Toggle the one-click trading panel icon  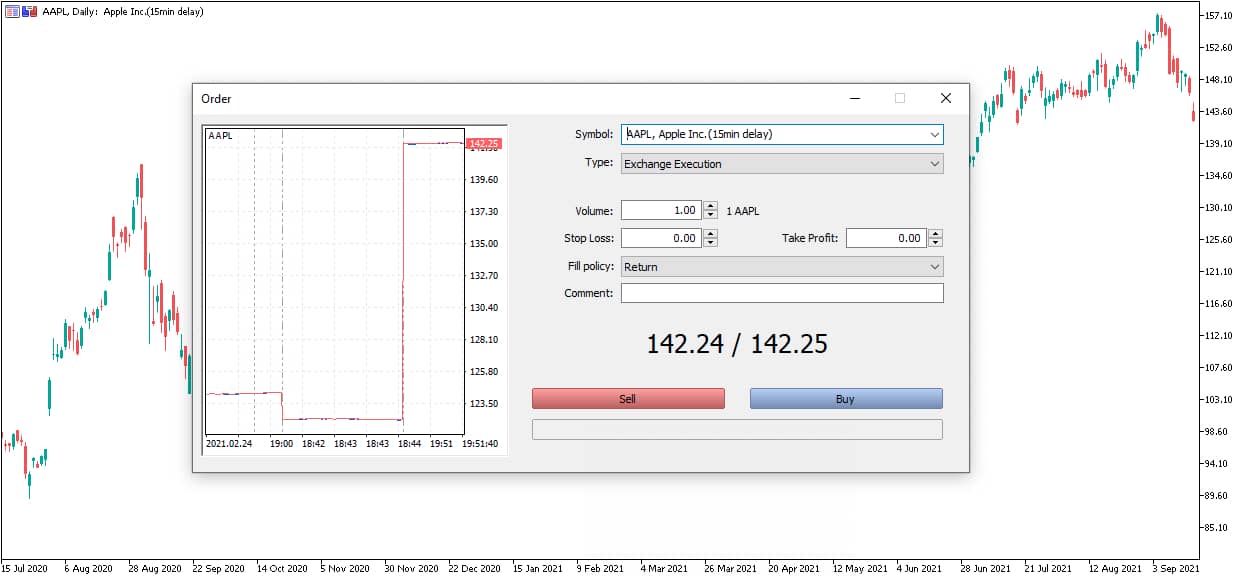point(29,11)
